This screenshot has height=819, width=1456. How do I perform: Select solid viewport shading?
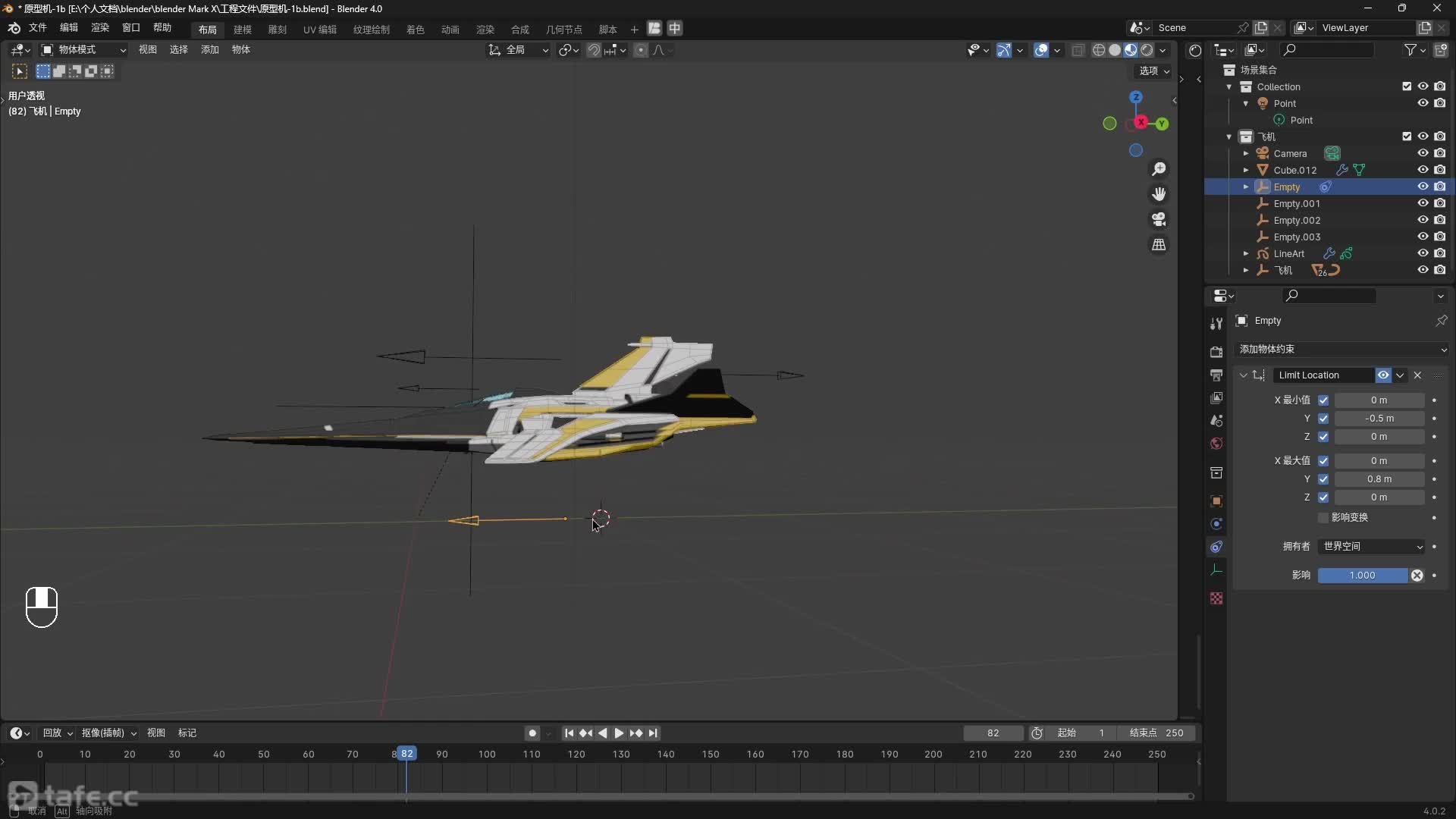(x=1115, y=50)
